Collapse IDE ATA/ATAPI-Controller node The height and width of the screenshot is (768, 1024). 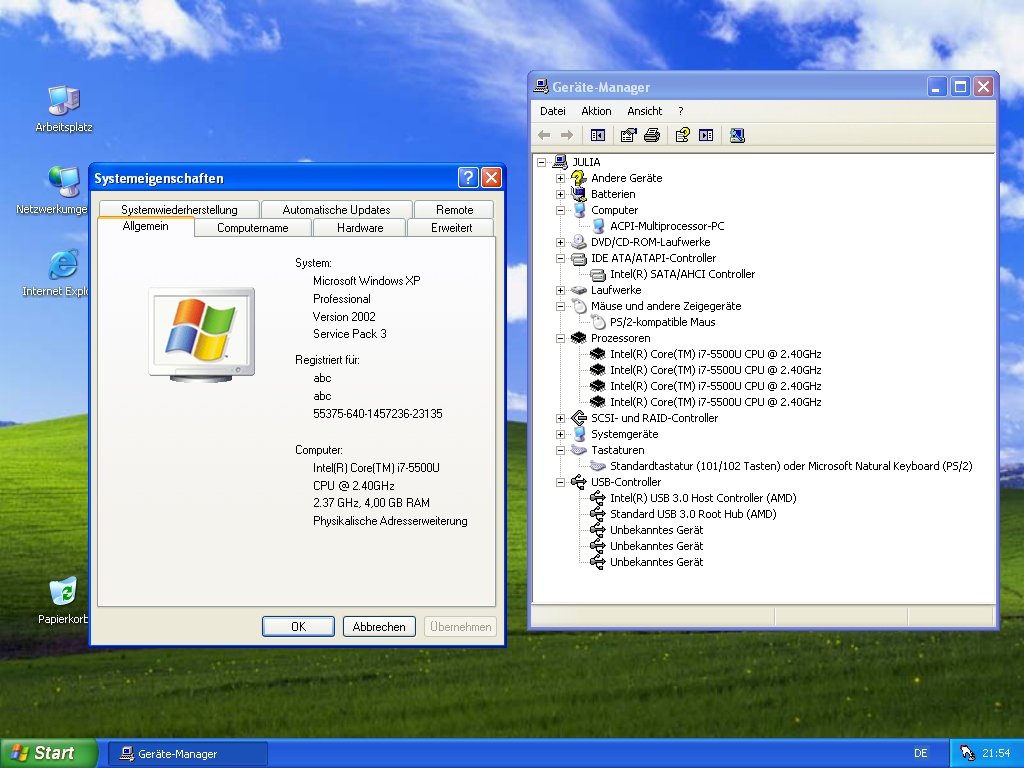coord(560,258)
